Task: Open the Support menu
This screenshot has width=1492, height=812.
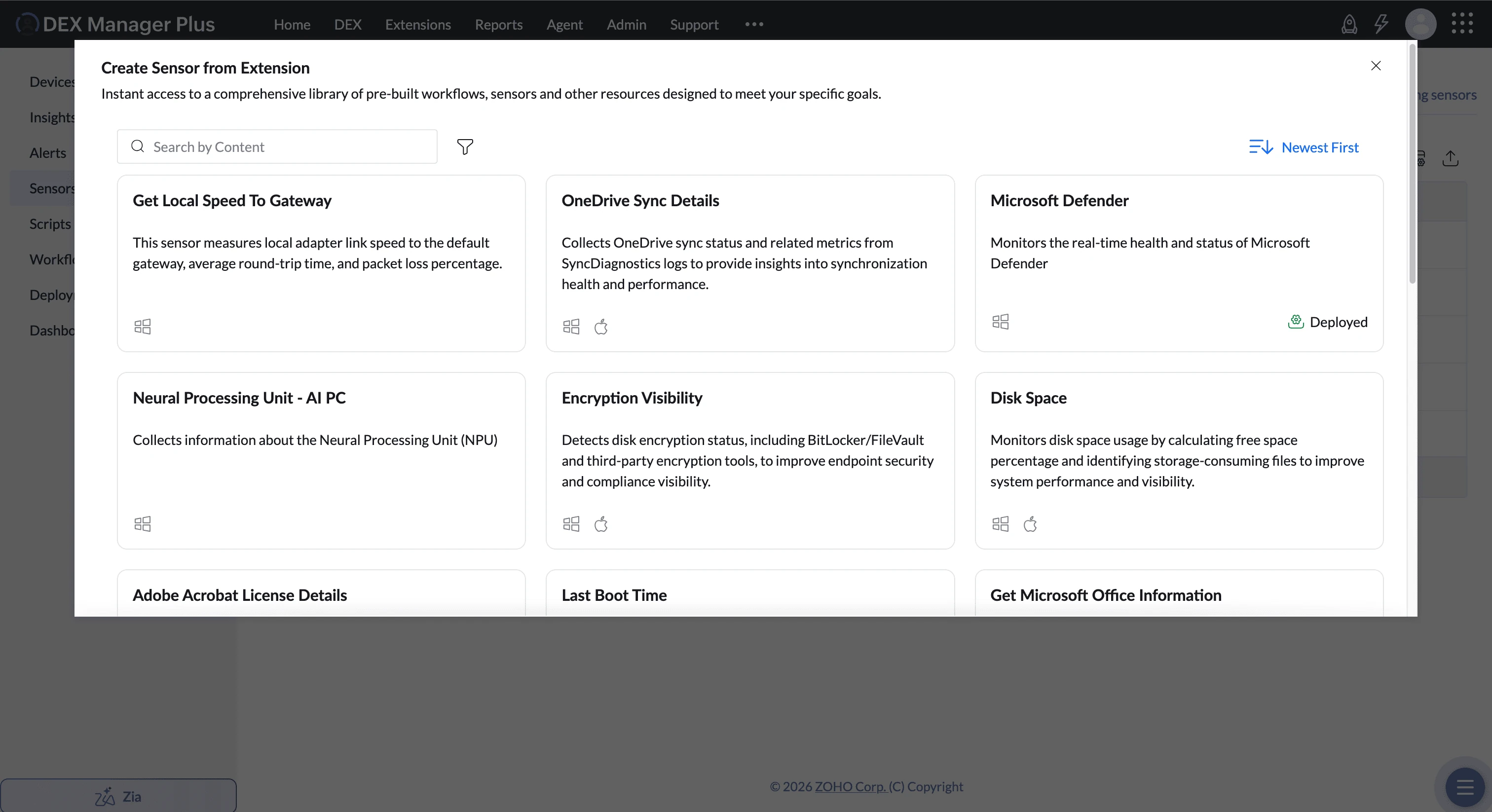Action: (694, 24)
